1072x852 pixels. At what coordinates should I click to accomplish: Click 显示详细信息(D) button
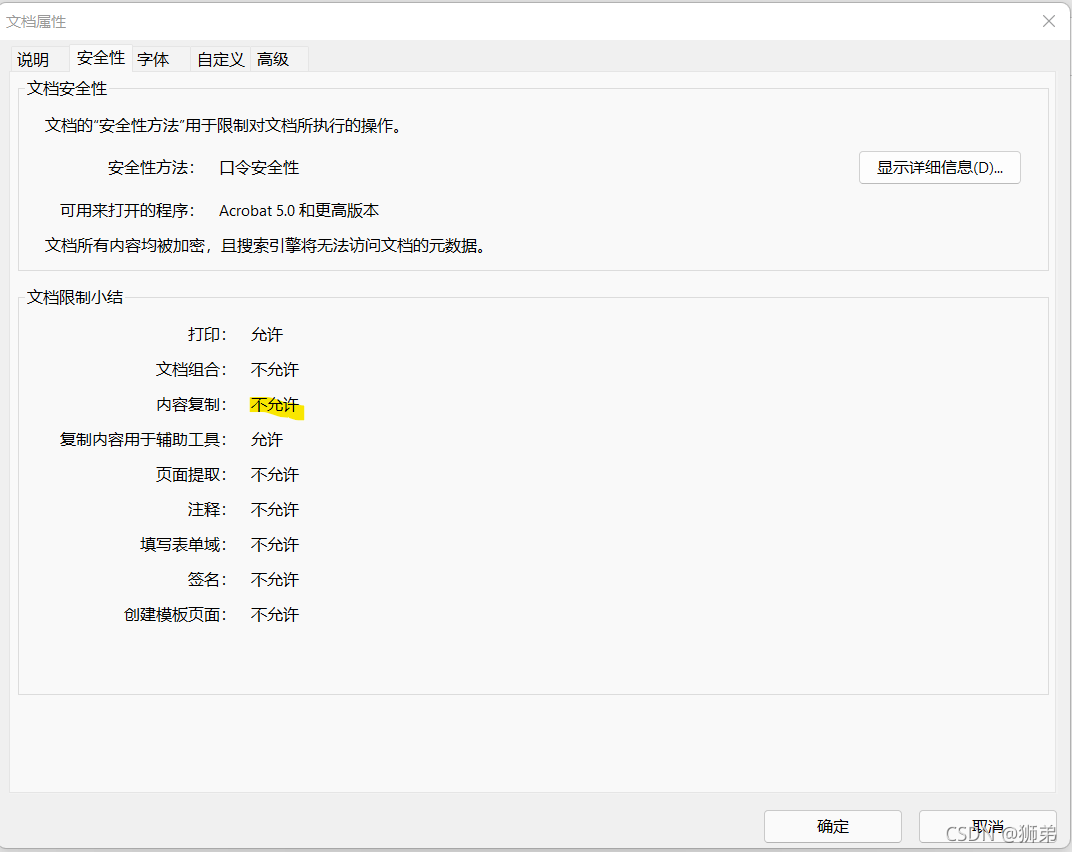pos(938,167)
